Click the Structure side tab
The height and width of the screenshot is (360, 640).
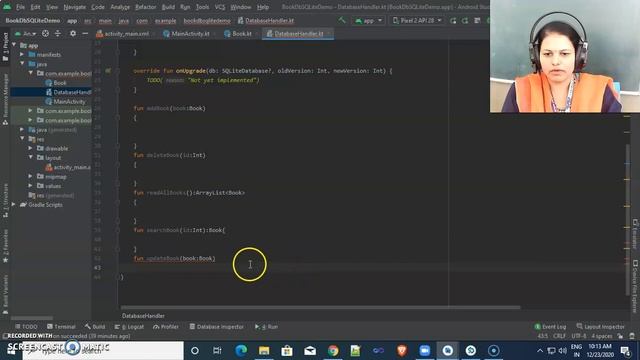pyautogui.click(x=5, y=200)
